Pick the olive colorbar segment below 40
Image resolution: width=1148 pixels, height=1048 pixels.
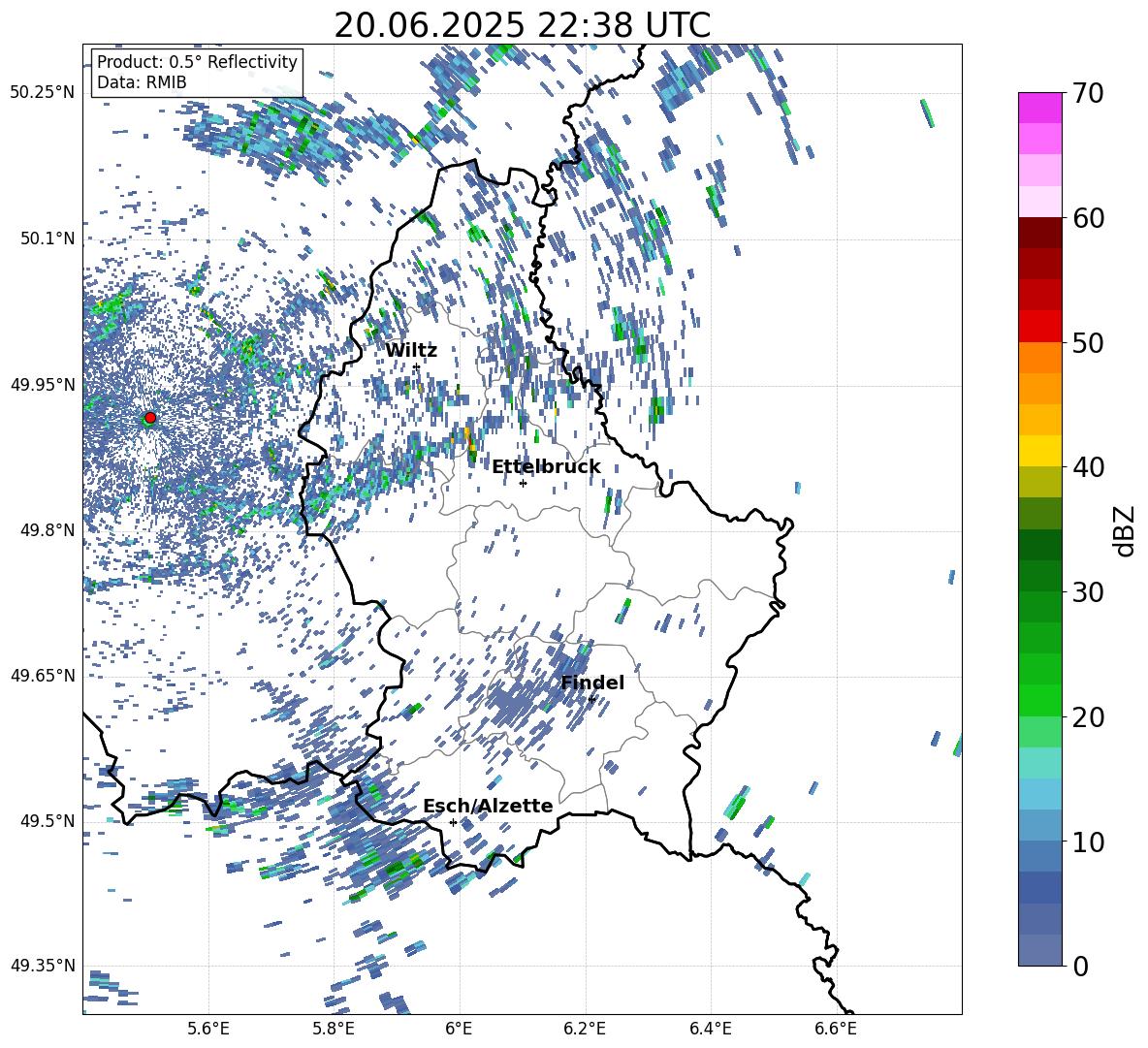1039,482
